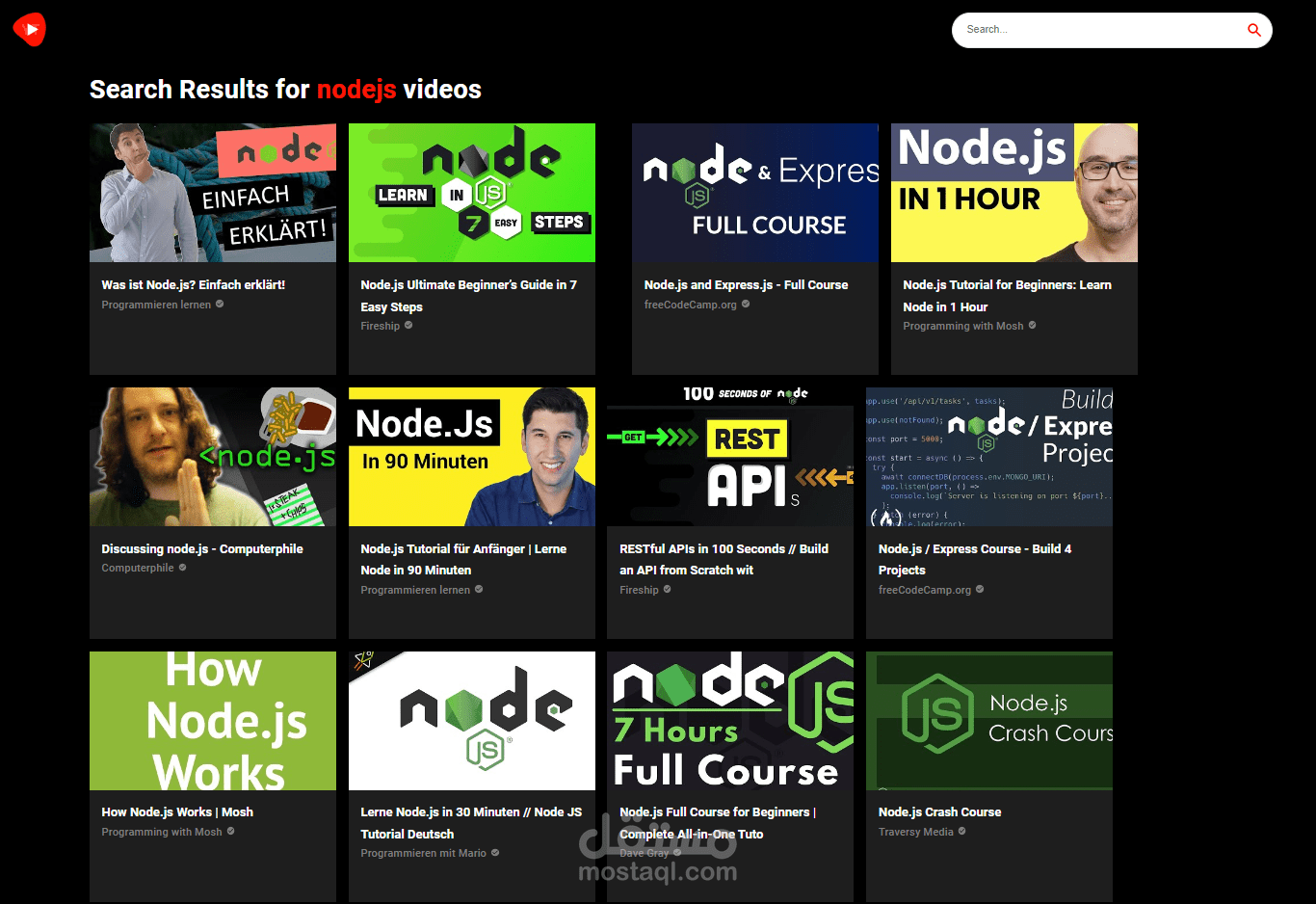Open the 'Node.js in 1 Hour' thumbnail
The width and height of the screenshot is (1316, 904).
point(1014,193)
